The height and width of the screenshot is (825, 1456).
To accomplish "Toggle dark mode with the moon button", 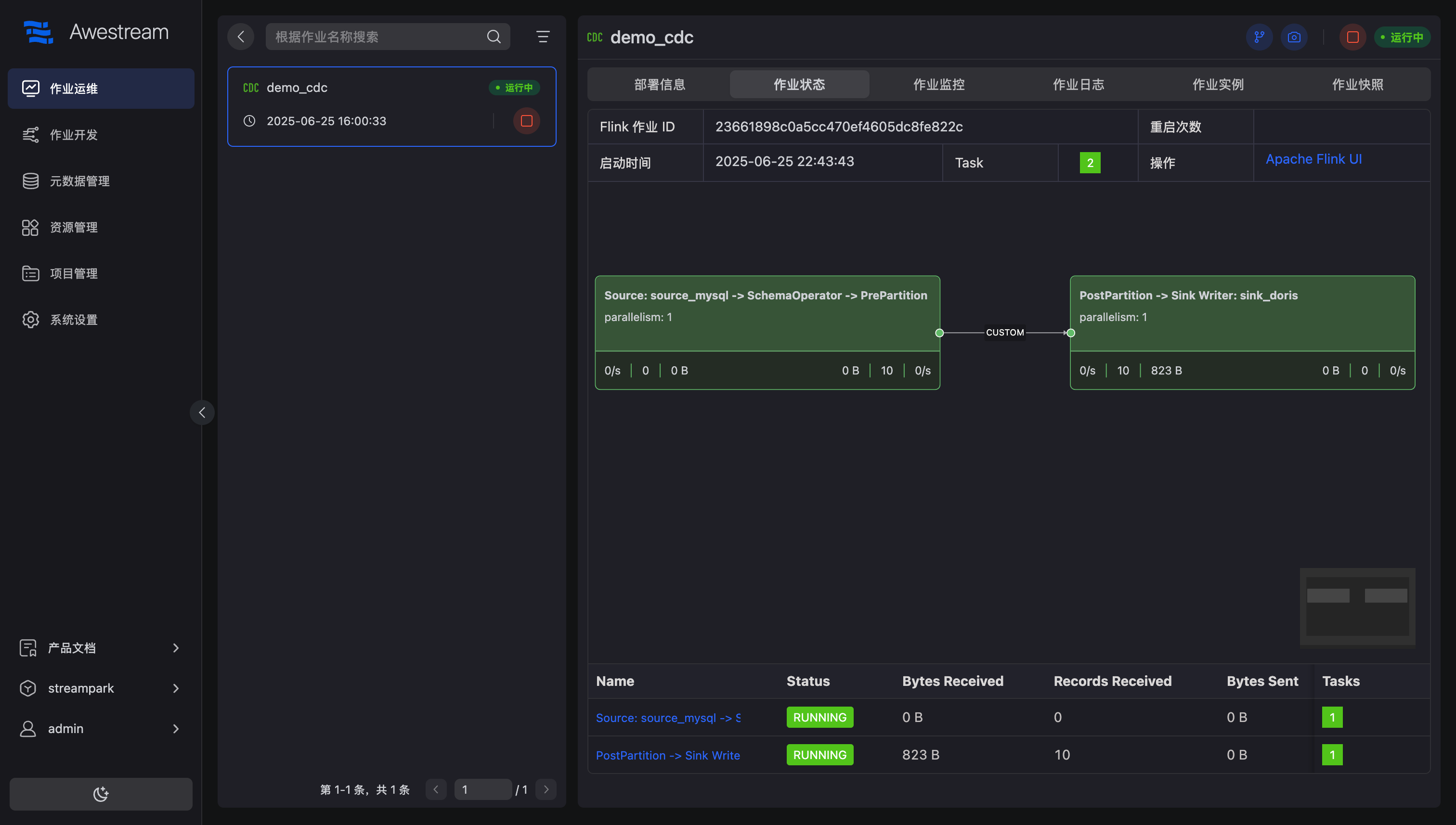I will click(x=101, y=794).
